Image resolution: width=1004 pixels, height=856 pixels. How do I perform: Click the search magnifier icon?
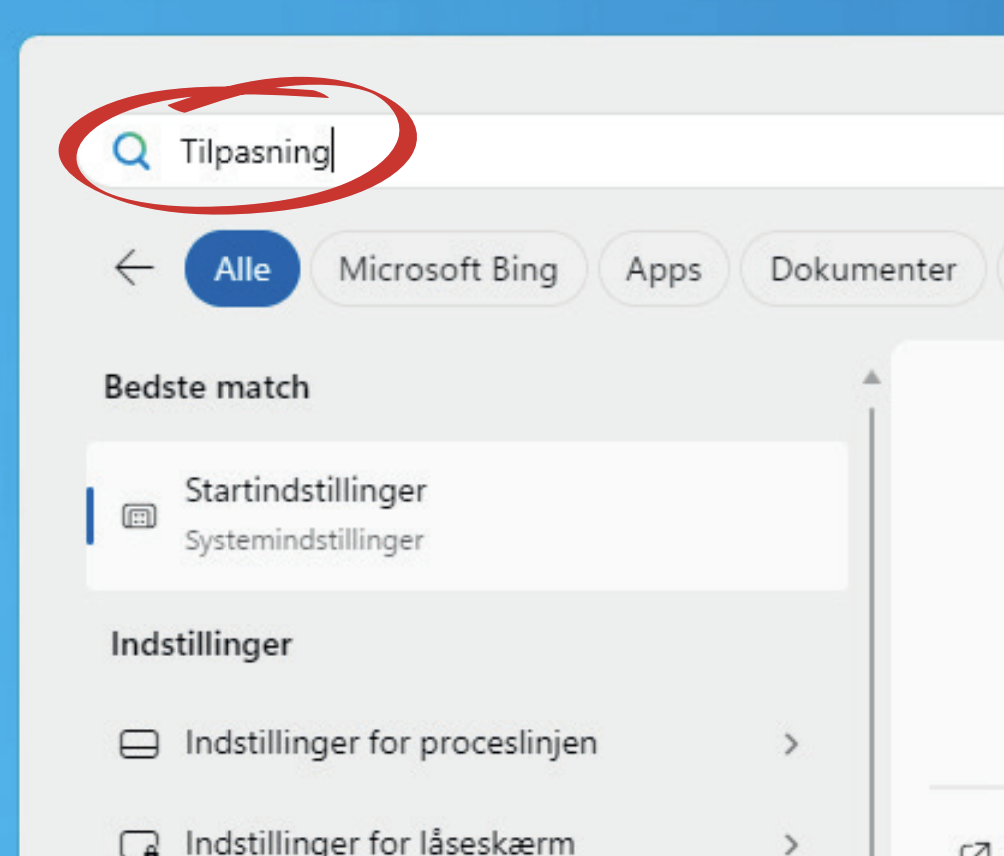[131, 151]
